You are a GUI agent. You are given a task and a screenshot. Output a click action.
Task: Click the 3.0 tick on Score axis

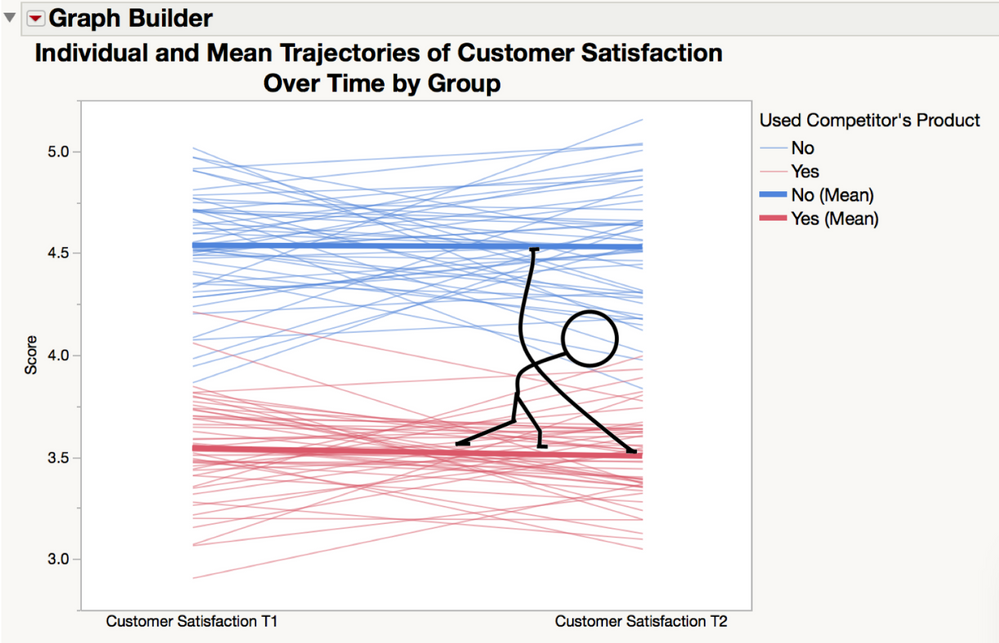click(59, 559)
